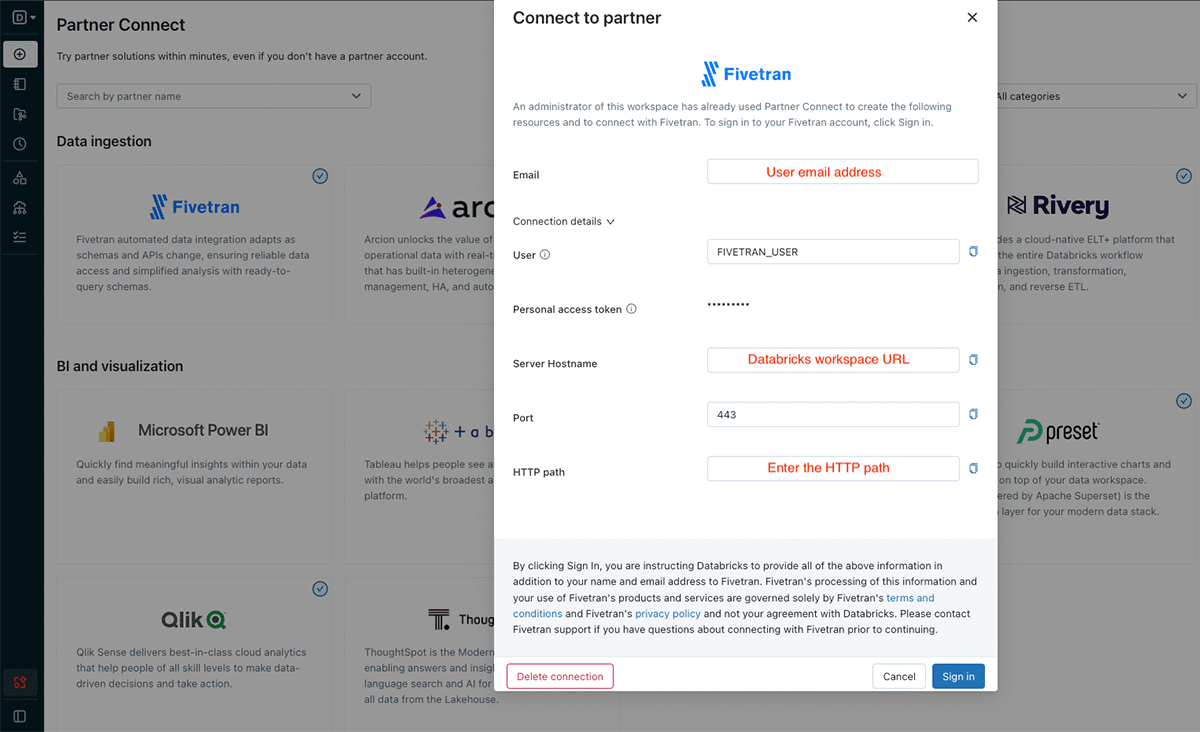Click the info icon next to User label
The height and width of the screenshot is (732, 1200).
[x=545, y=255]
